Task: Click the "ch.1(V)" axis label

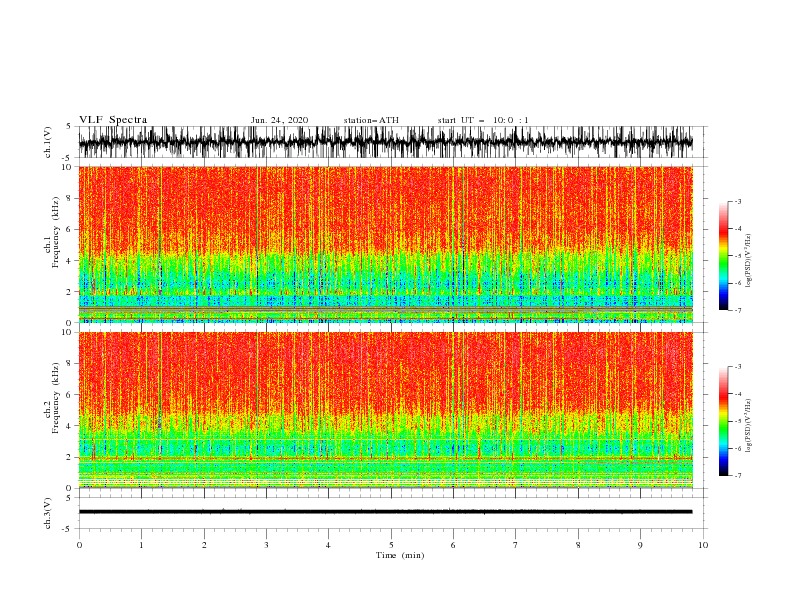Action: (48, 142)
